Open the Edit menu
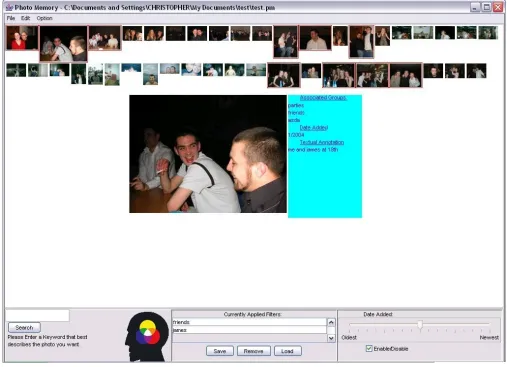This screenshot has width=507, height=367. point(25,18)
